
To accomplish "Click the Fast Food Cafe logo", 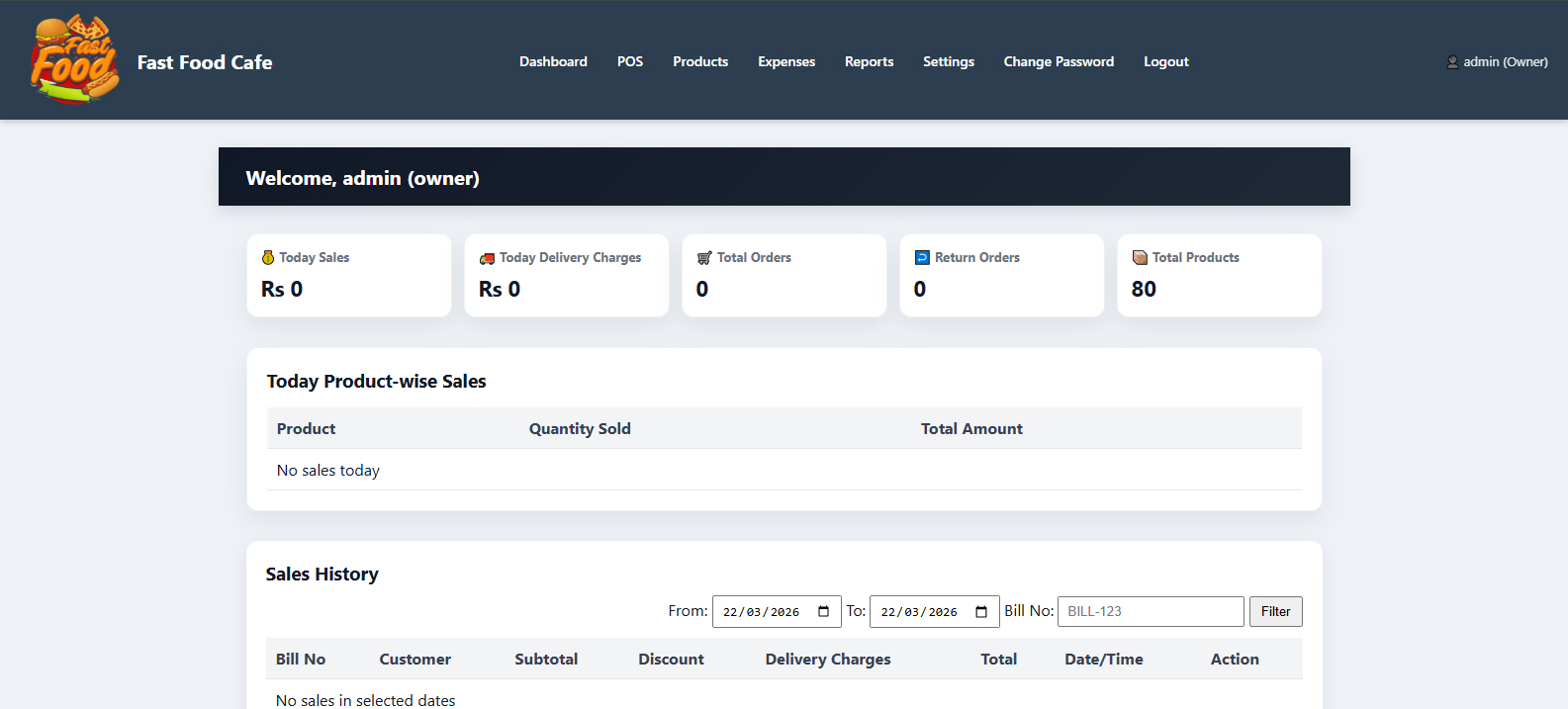I will click(74, 60).
